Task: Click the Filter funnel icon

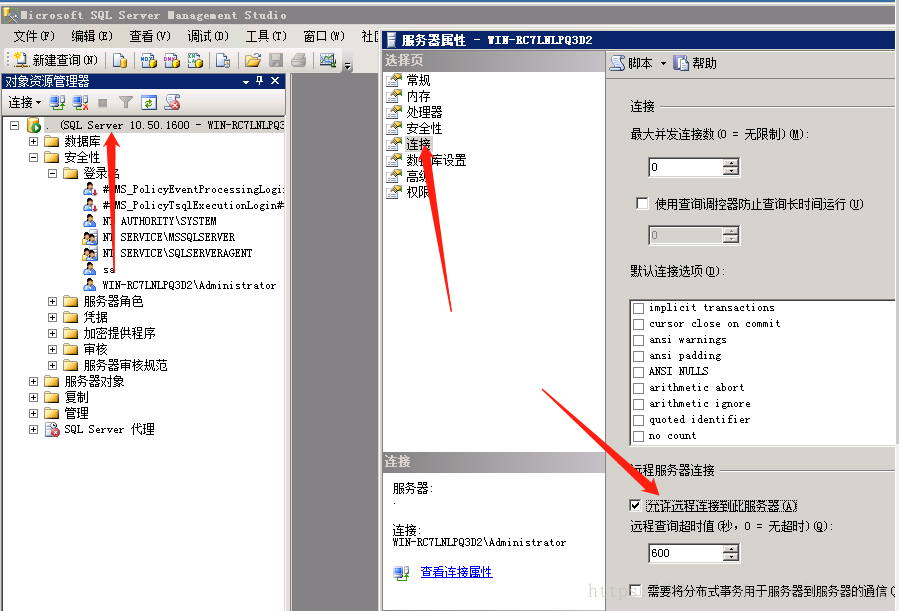Action: 126,103
